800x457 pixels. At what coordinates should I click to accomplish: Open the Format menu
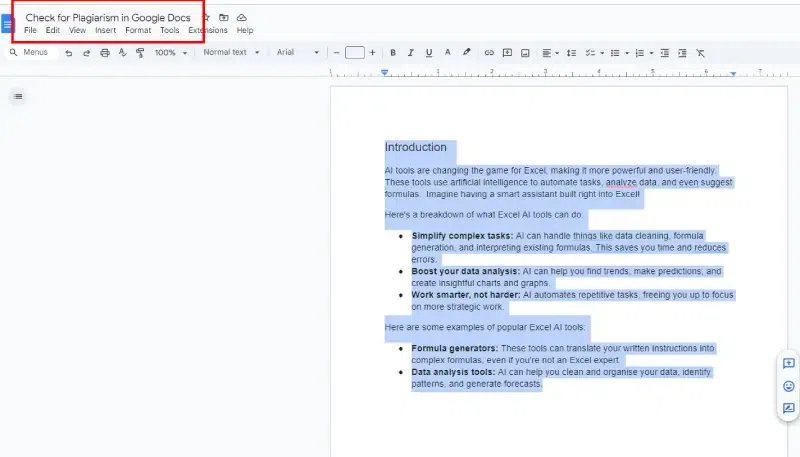(138, 30)
